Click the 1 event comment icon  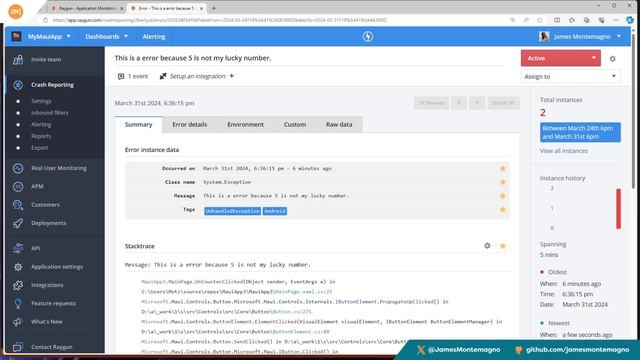121,76
